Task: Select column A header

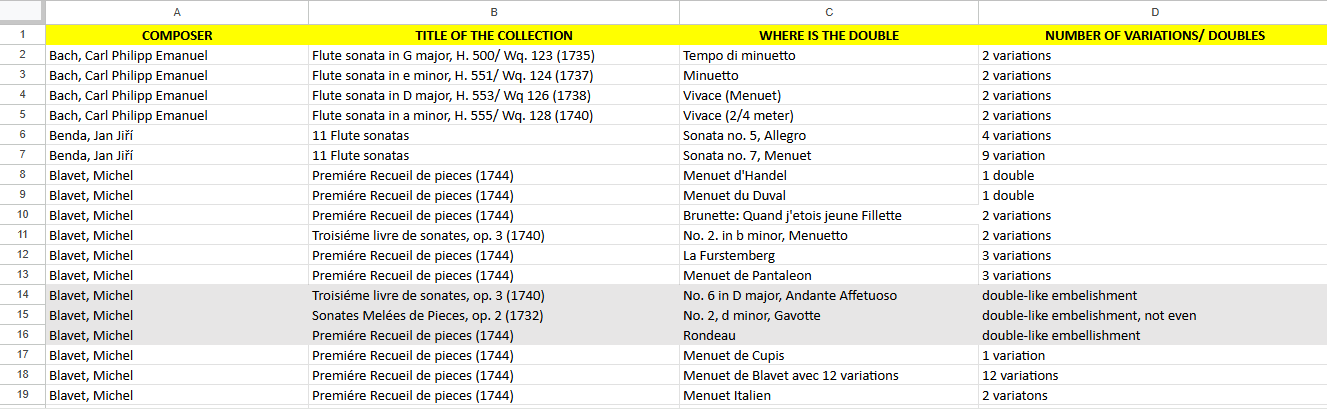Action: click(177, 12)
